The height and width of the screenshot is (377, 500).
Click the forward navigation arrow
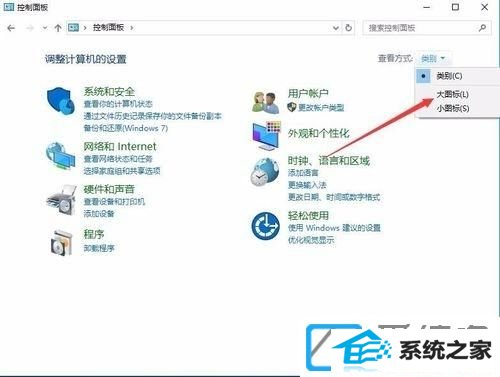coord(30,28)
